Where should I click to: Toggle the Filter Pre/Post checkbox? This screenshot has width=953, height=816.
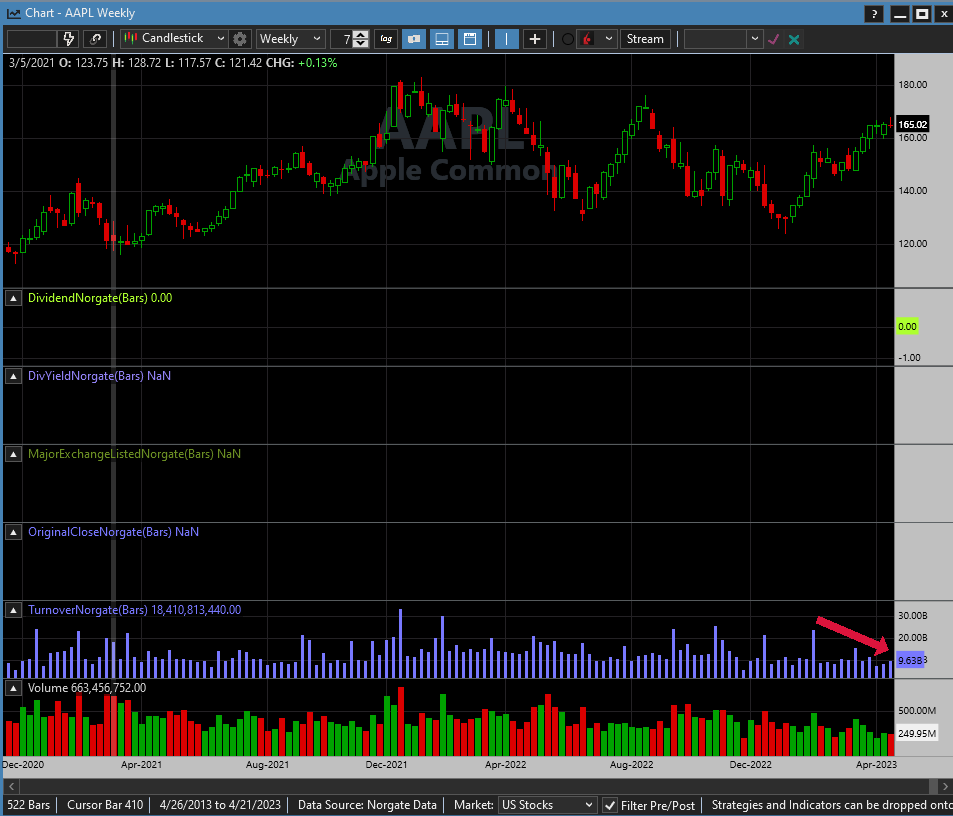[610, 805]
